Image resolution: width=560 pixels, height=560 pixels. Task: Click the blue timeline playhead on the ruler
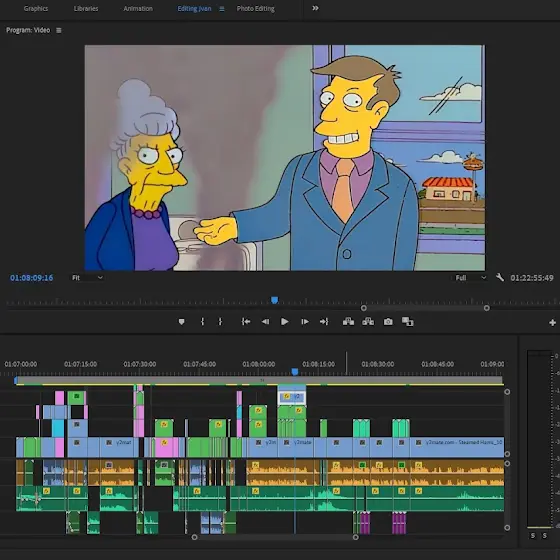point(295,372)
